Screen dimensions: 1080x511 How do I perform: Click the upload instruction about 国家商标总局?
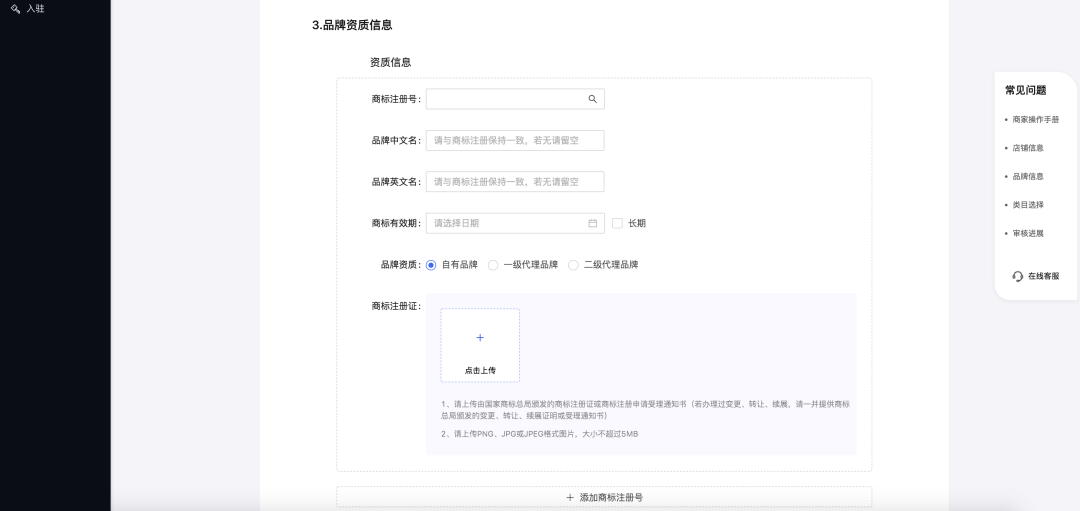point(645,410)
